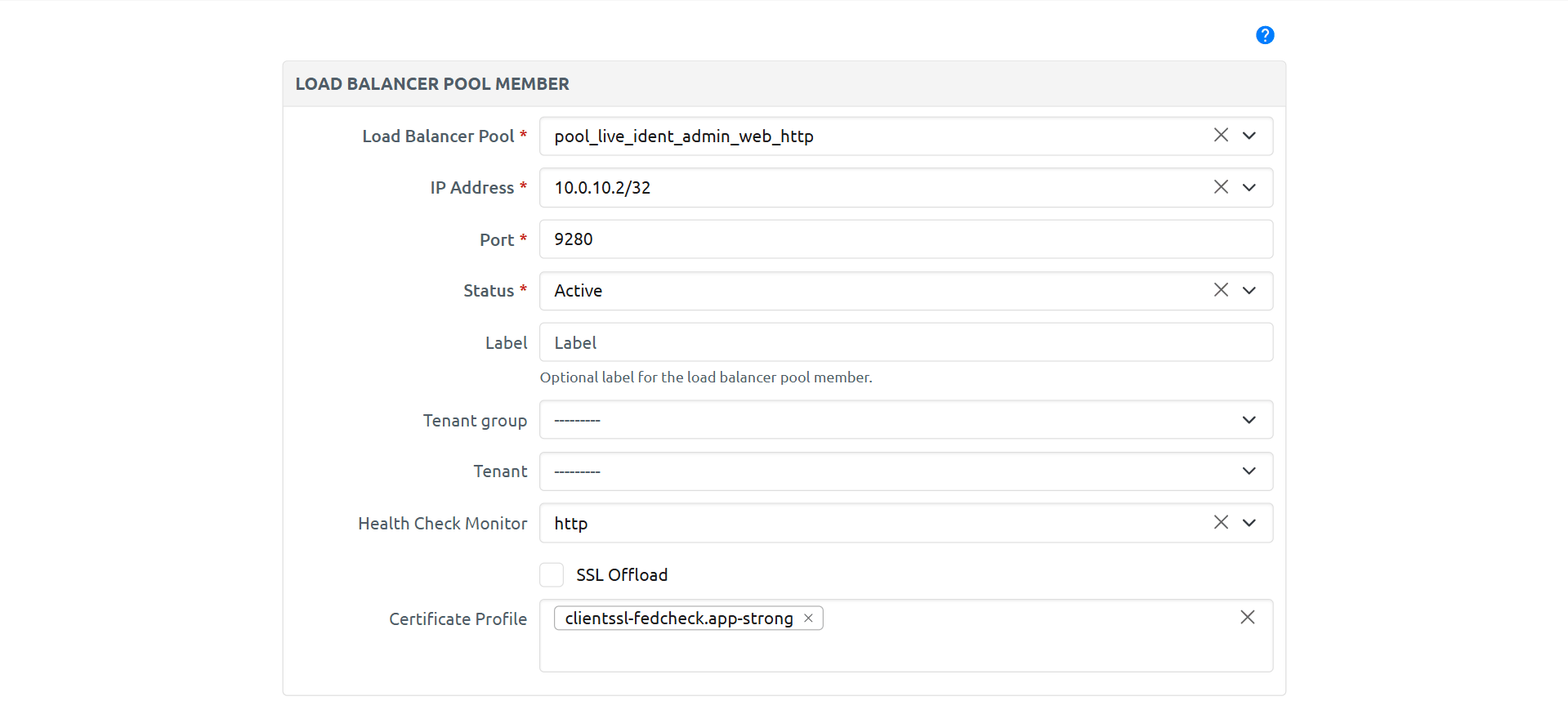Clear the Load Balancer Pool selection
Viewport: 1568px width, 710px height.
point(1221,136)
